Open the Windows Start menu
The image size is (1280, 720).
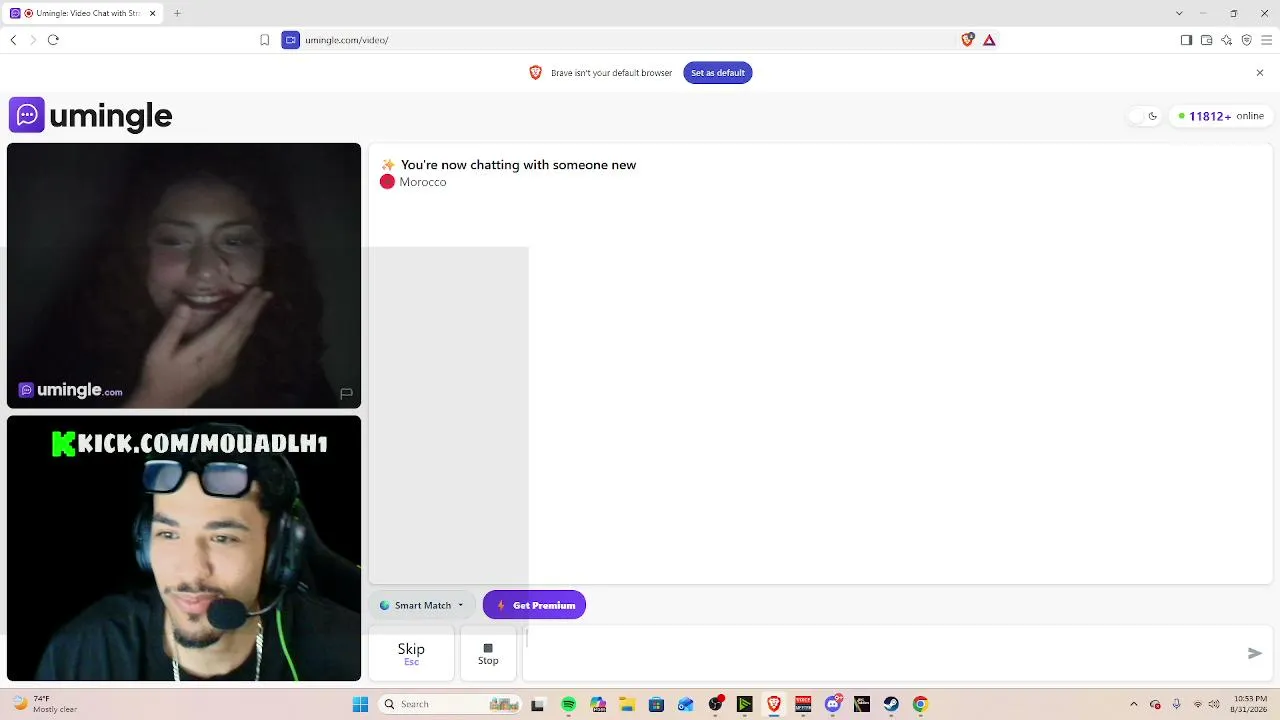click(361, 704)
